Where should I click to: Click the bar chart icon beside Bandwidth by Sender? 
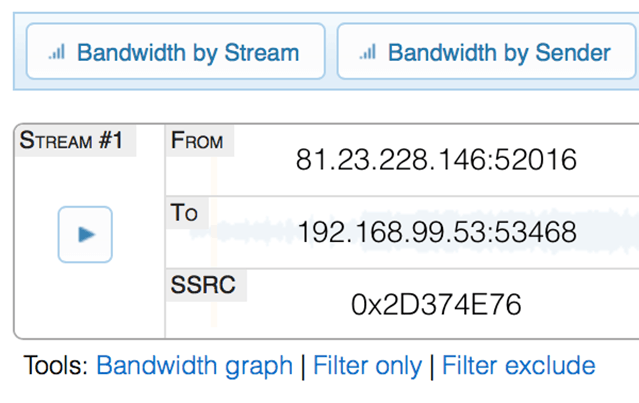368,52
